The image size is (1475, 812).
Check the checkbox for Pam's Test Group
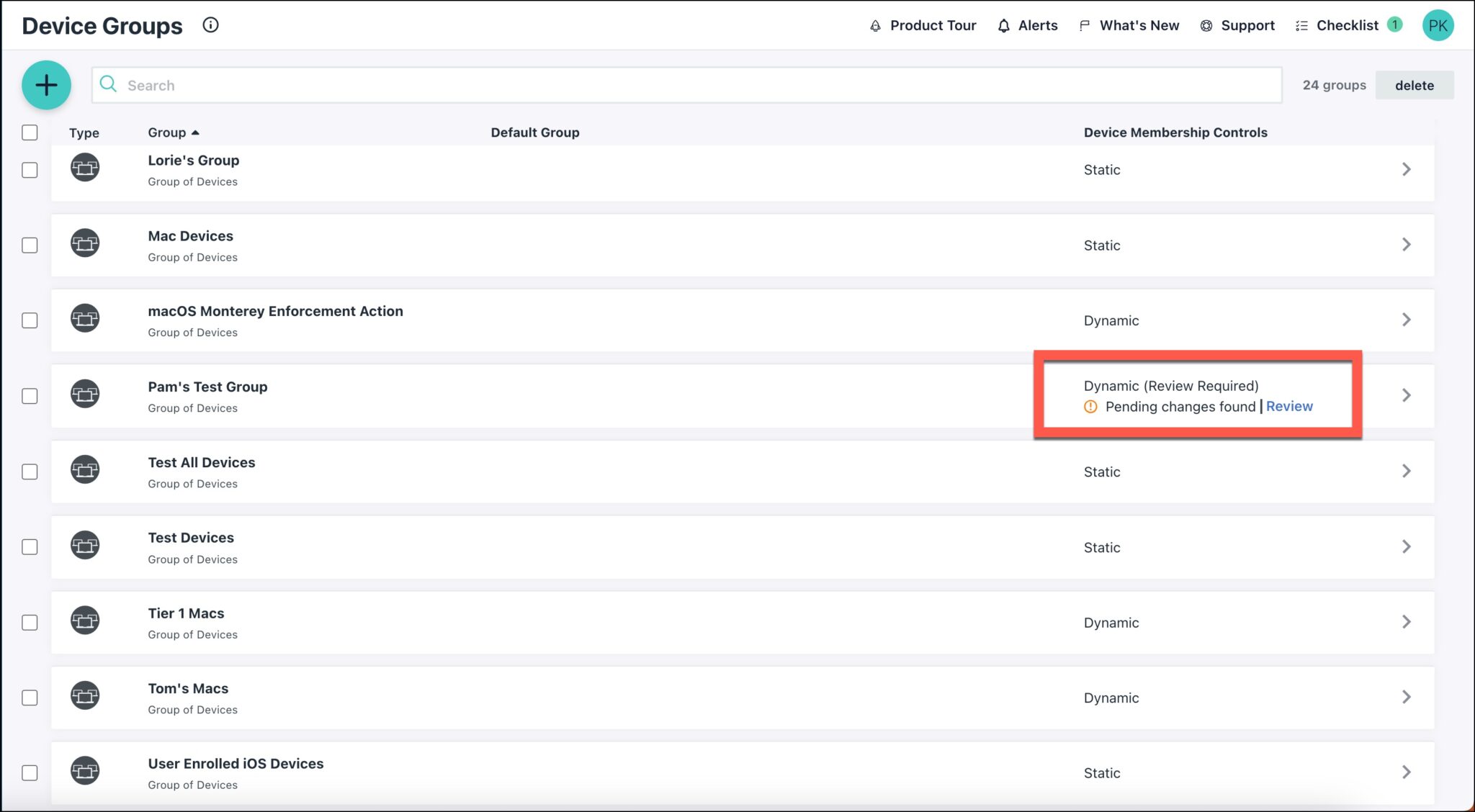click(30, 396)
